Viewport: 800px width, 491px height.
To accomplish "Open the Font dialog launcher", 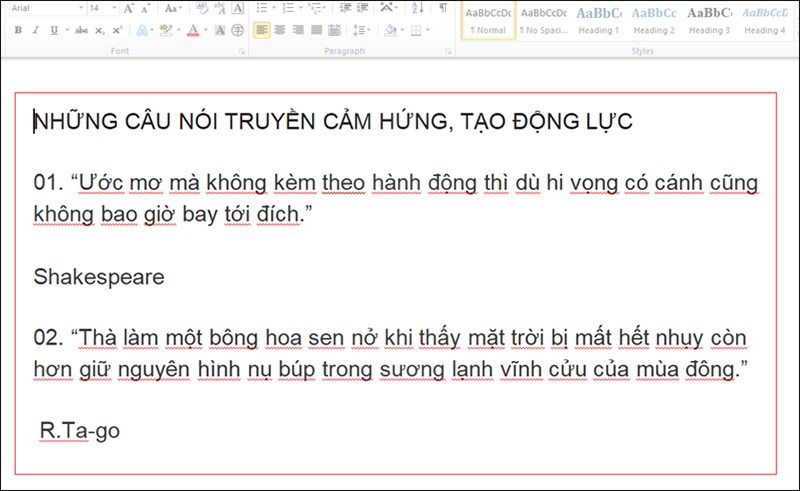I will (241, 52).
